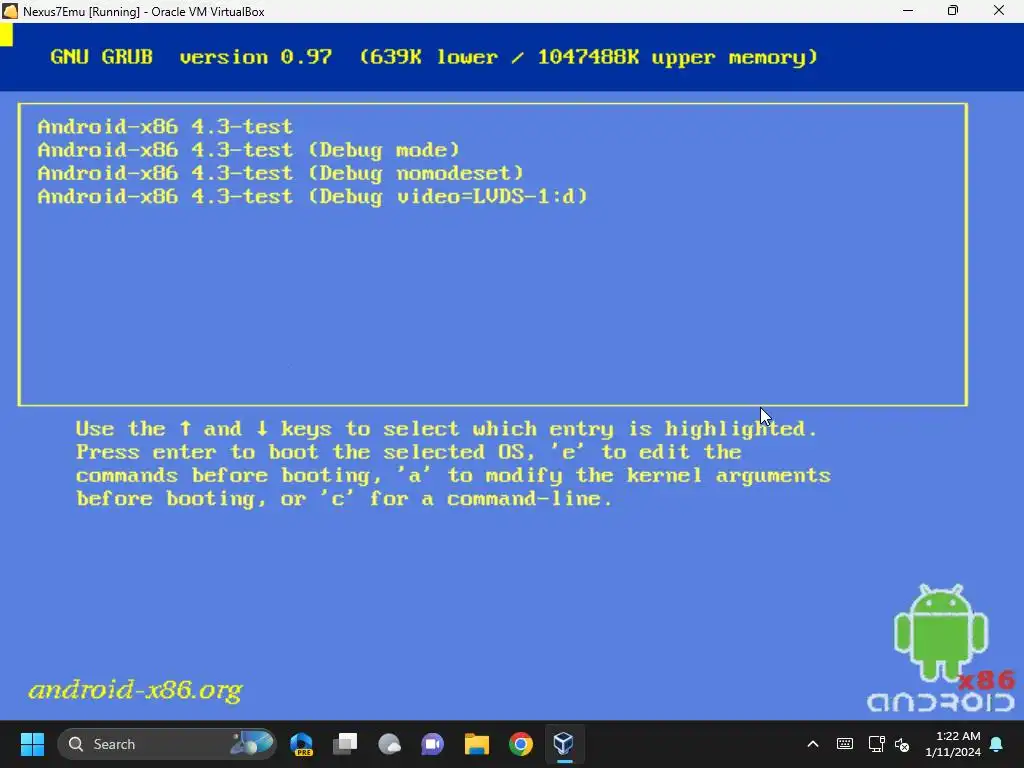Screen dimensions: 1024x768
Task: Select Android-x86 4.3-test (Debug nomodeset) entry
Action: 281,173
